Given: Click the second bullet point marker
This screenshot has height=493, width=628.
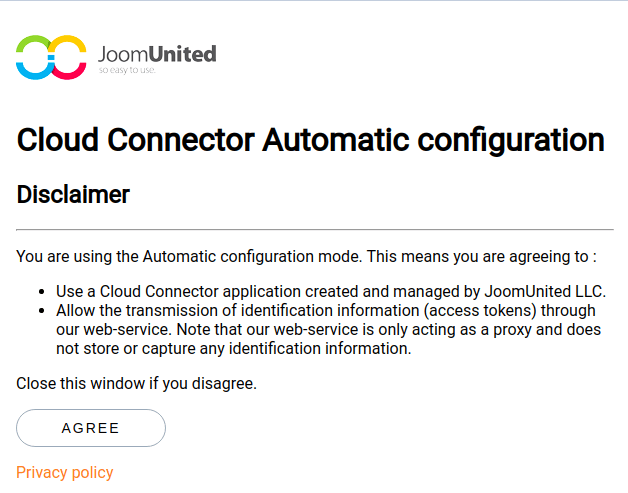Looking at the screenshot, I should (41, 311).
